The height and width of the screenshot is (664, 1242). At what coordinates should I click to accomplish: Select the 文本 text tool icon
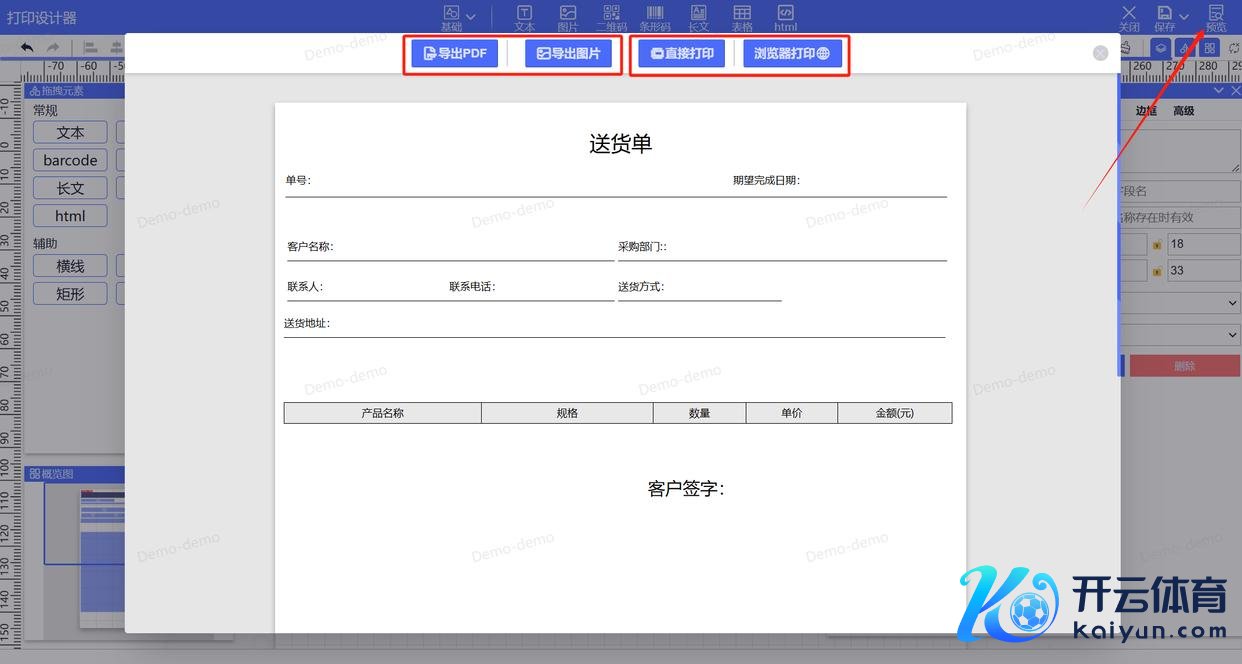524,17
